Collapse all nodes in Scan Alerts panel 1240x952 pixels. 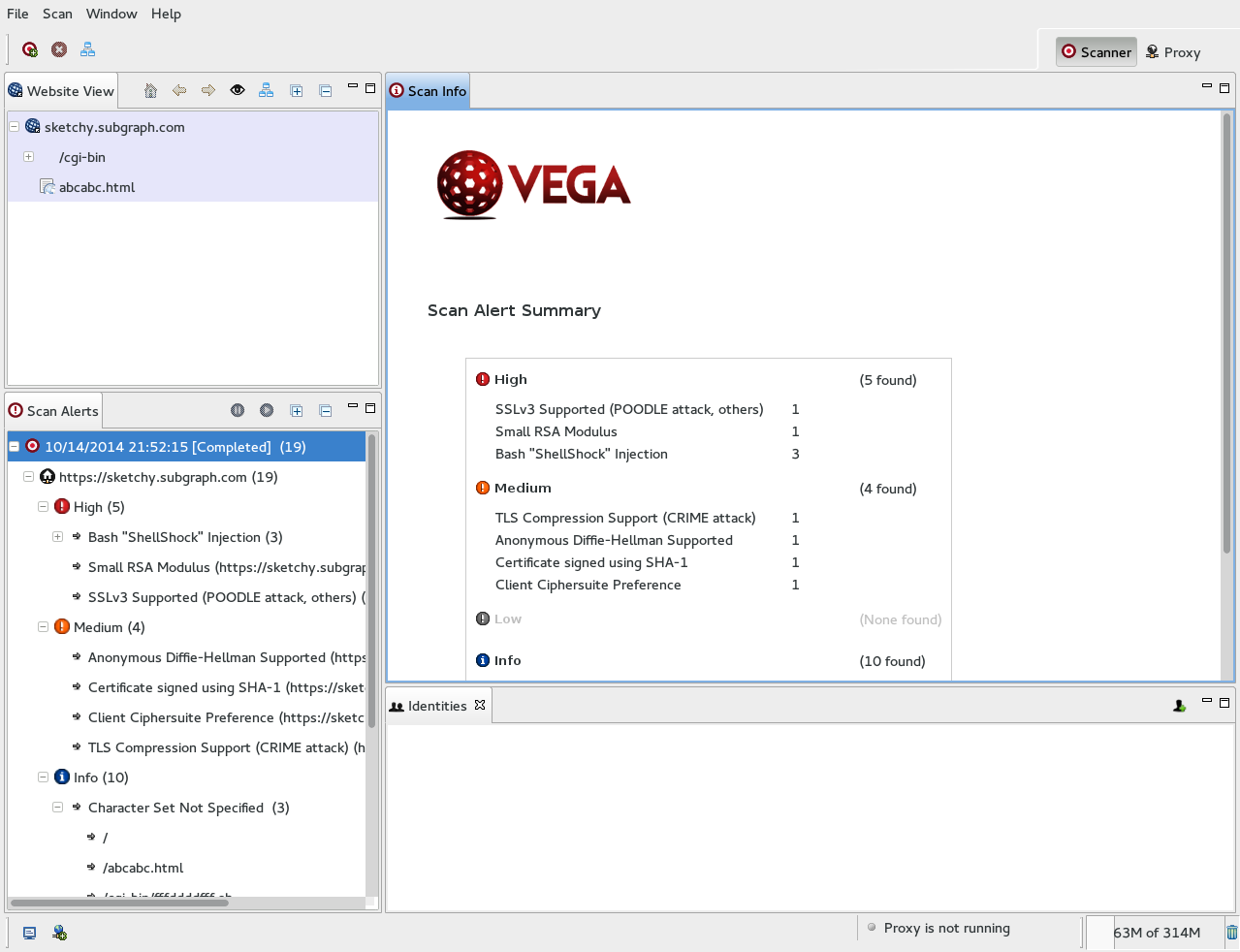(326, 410)
